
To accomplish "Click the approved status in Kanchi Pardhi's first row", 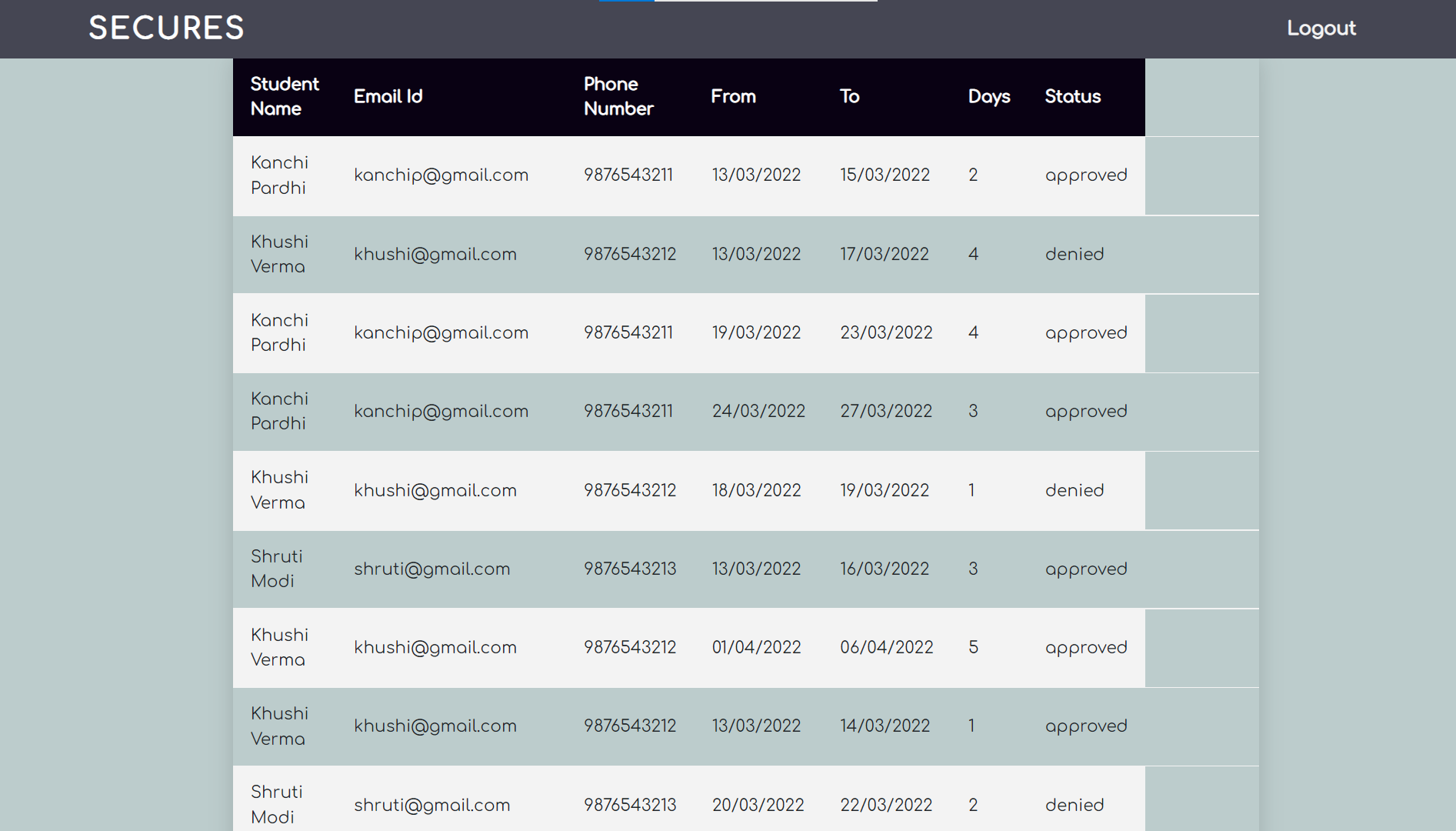I will point(1086,175).
